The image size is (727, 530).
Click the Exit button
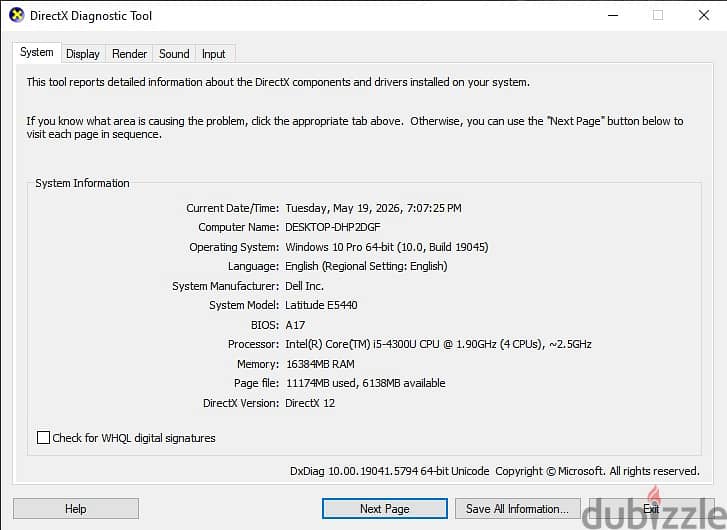pos(652,509)
